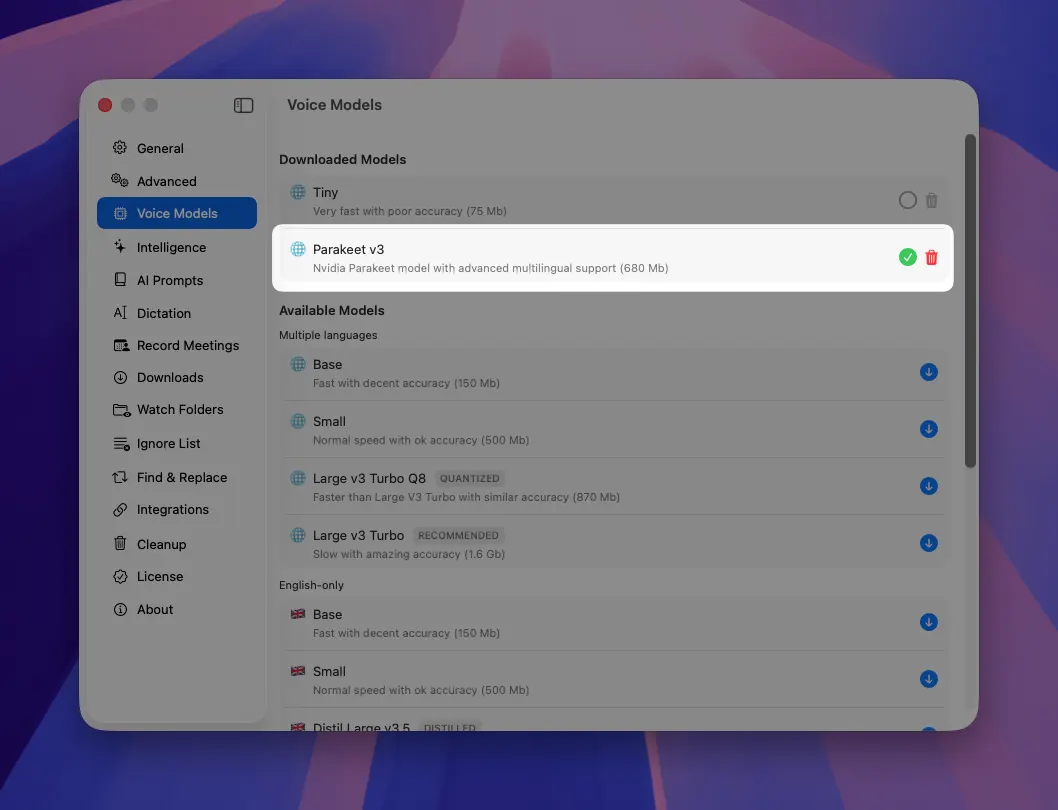The image size is (1058, 810).
Task: Toggle the sidebar panel icon
Action: pos(243,105)
